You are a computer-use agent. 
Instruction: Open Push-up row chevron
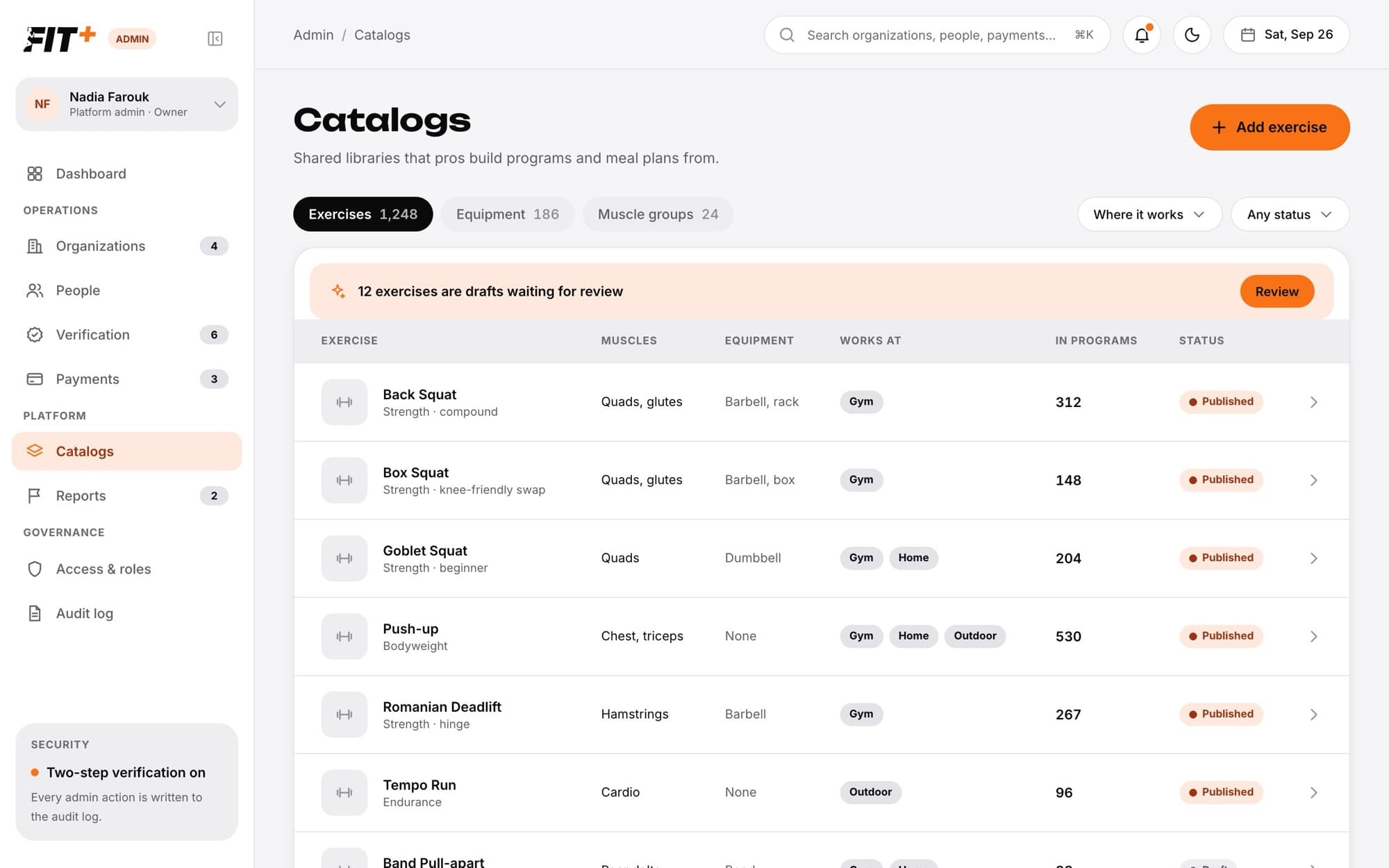click(x=1313, y=636)
